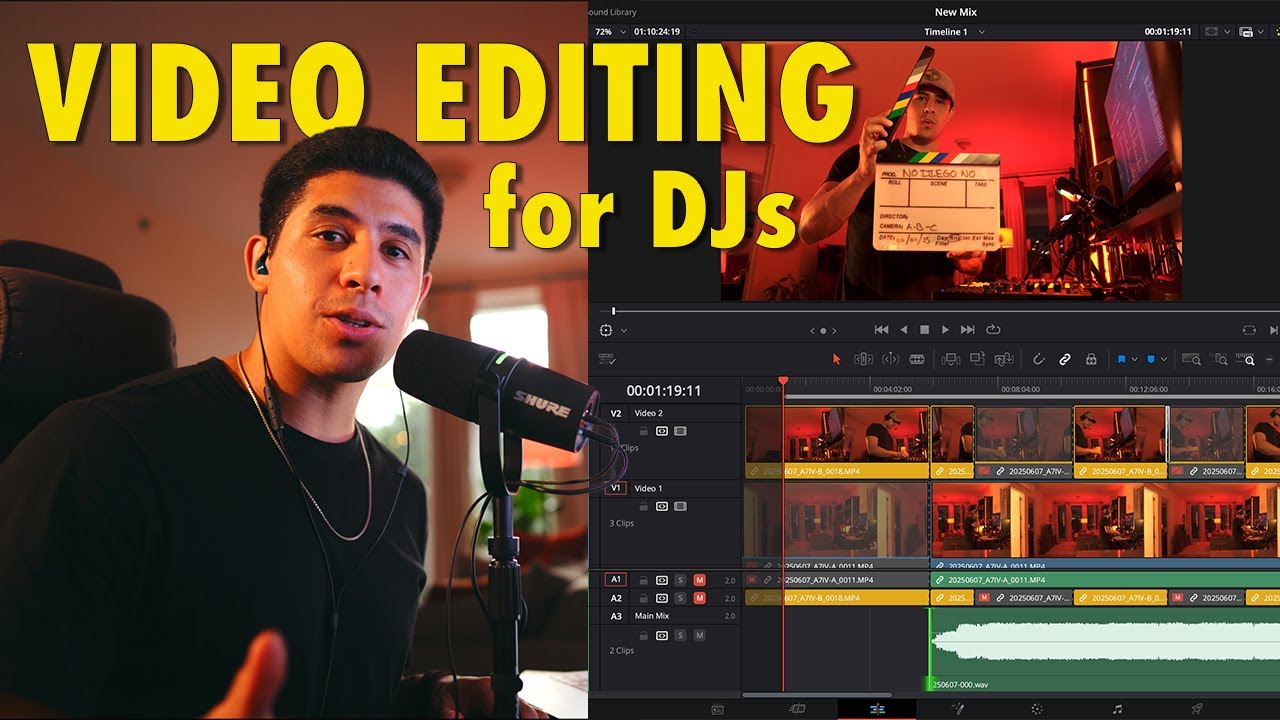This screenshot has width=1280, height=720.
Task: Toggle Linked Selection chain icon
Action: click(x=1065, y=359)
